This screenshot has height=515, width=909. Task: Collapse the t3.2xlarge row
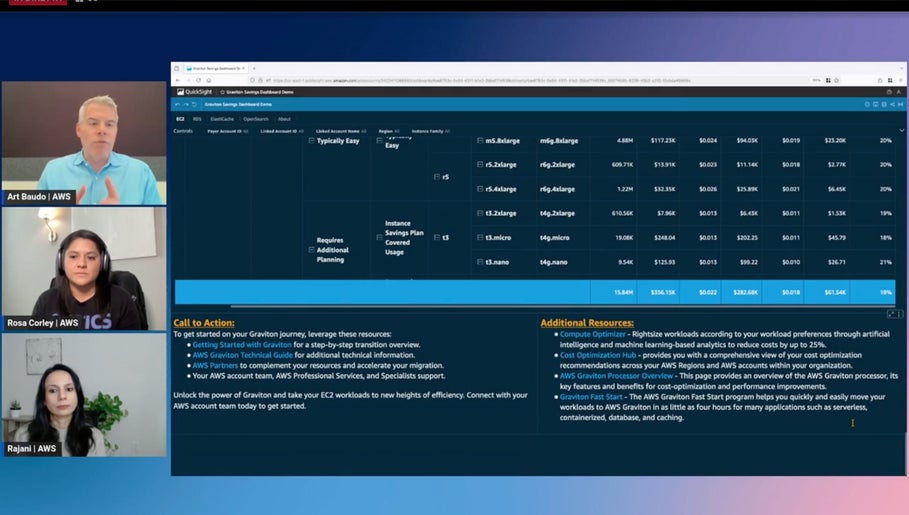click(x=480, y=213)
